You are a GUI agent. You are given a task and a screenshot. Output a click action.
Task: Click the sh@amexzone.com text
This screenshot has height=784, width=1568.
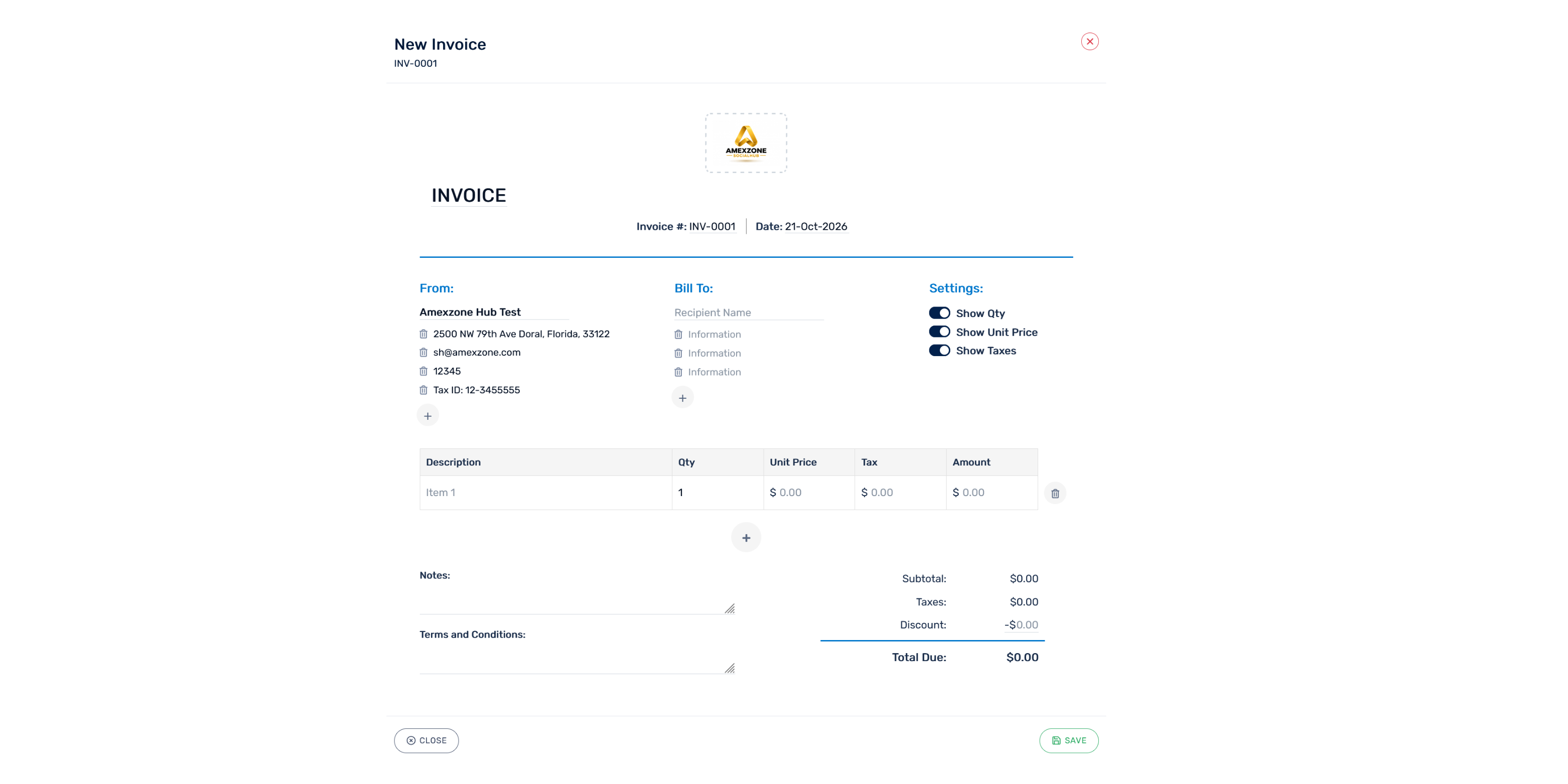click(477, 353)
